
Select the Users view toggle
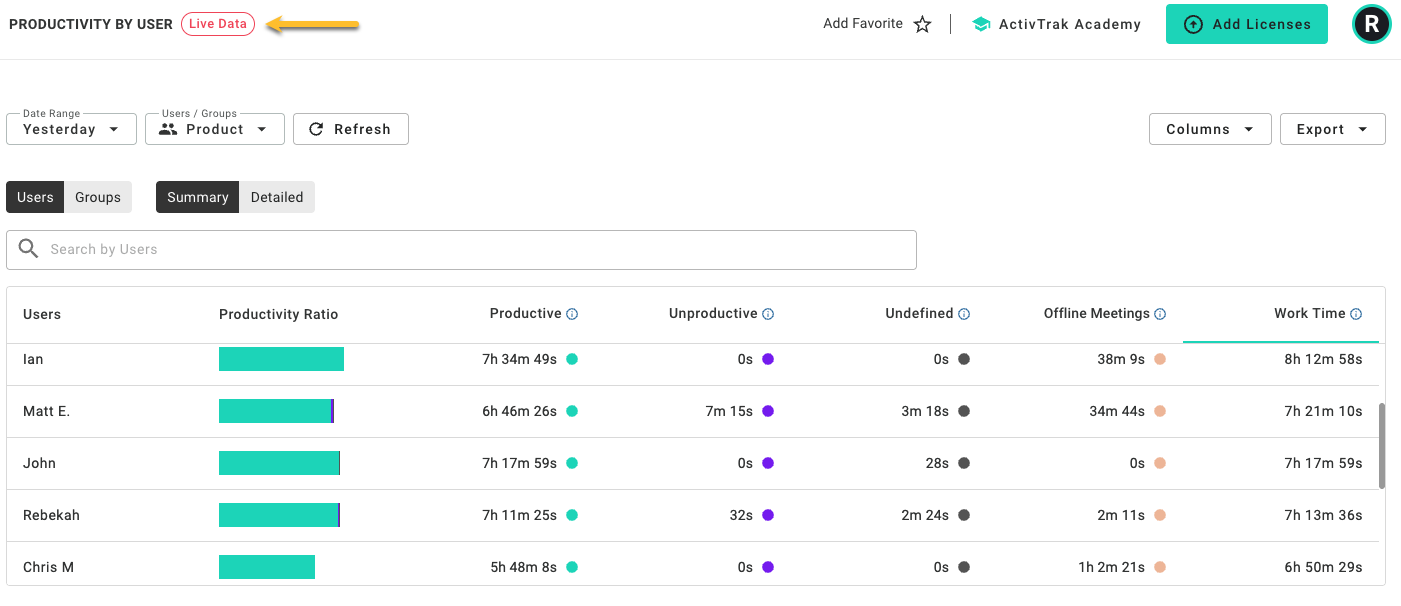[x=35, y=197]
